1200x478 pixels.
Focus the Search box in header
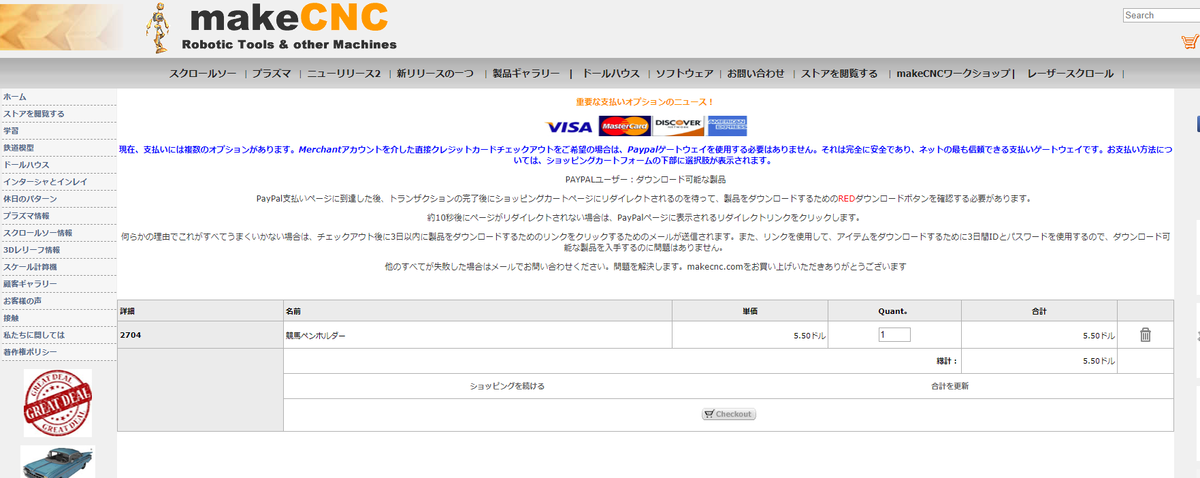1161,15
